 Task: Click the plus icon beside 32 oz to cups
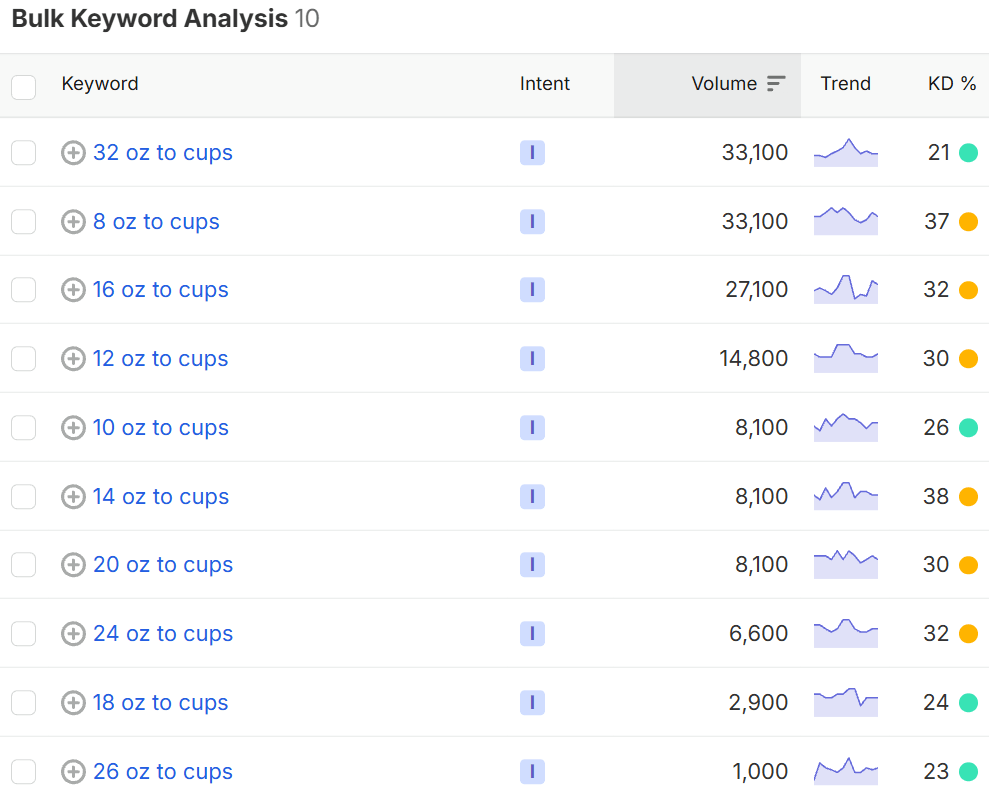click(x=73, y=153)
